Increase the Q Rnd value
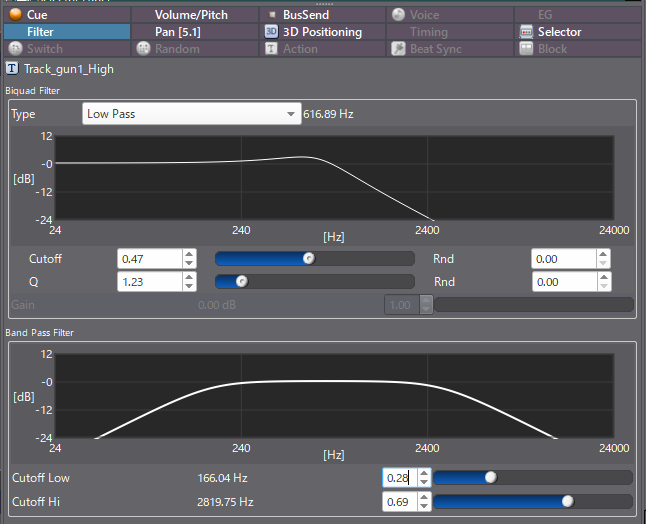 pos(604,277)
